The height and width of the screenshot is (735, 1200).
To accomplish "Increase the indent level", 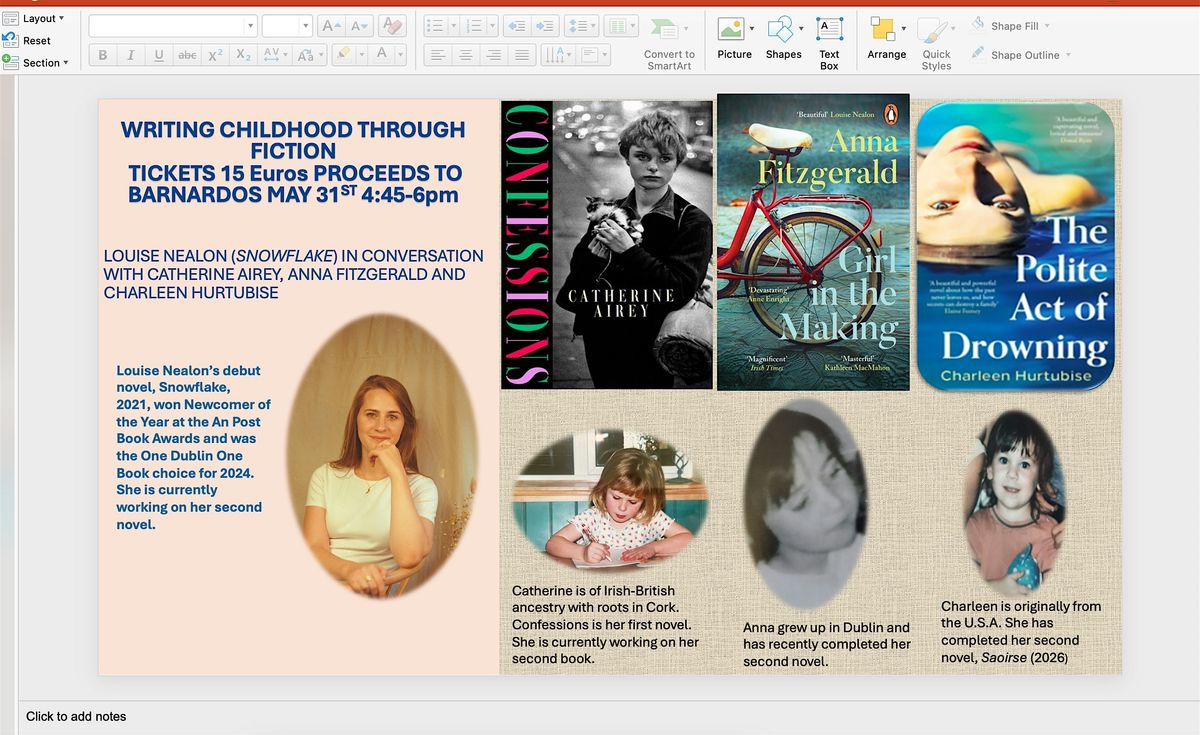I will [545, 26].
